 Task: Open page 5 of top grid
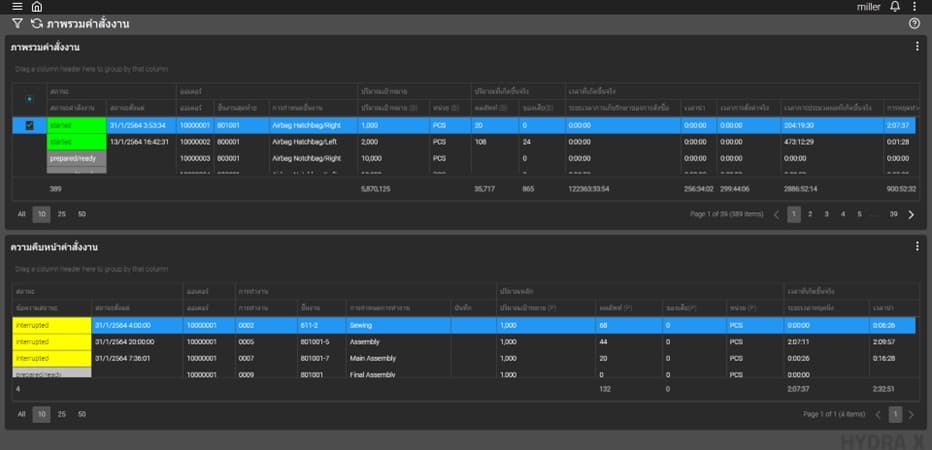coord(859,215)
